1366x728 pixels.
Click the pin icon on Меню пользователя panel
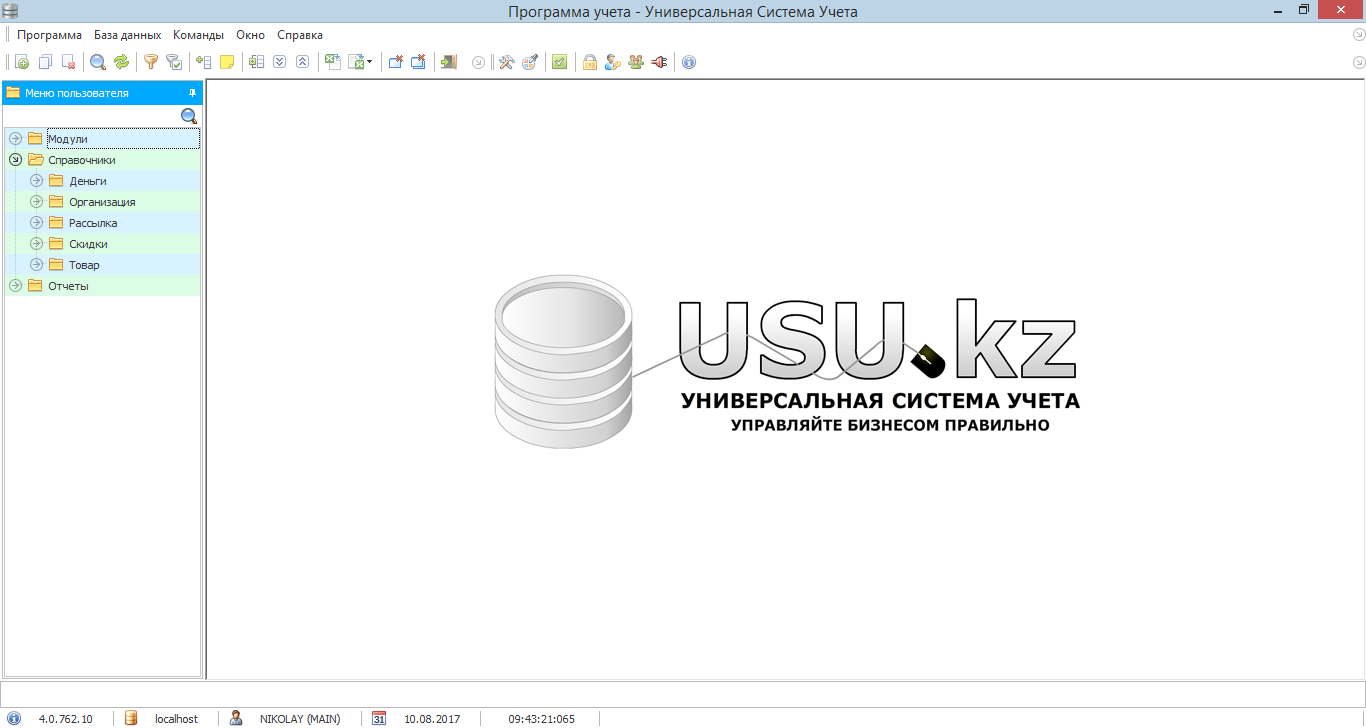[x=193, y=93]
